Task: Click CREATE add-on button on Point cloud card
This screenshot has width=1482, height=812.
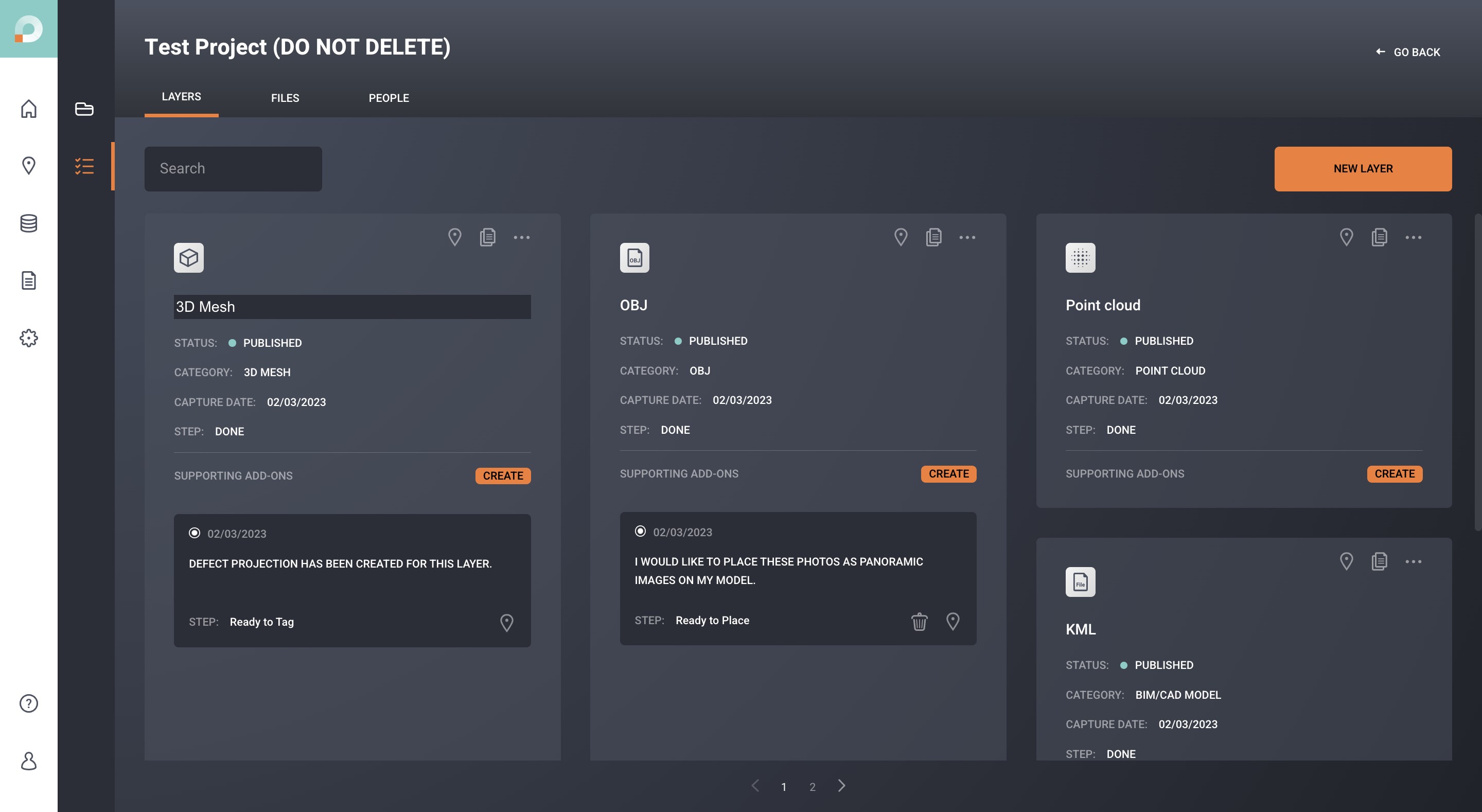Action: pos(1394,473)
